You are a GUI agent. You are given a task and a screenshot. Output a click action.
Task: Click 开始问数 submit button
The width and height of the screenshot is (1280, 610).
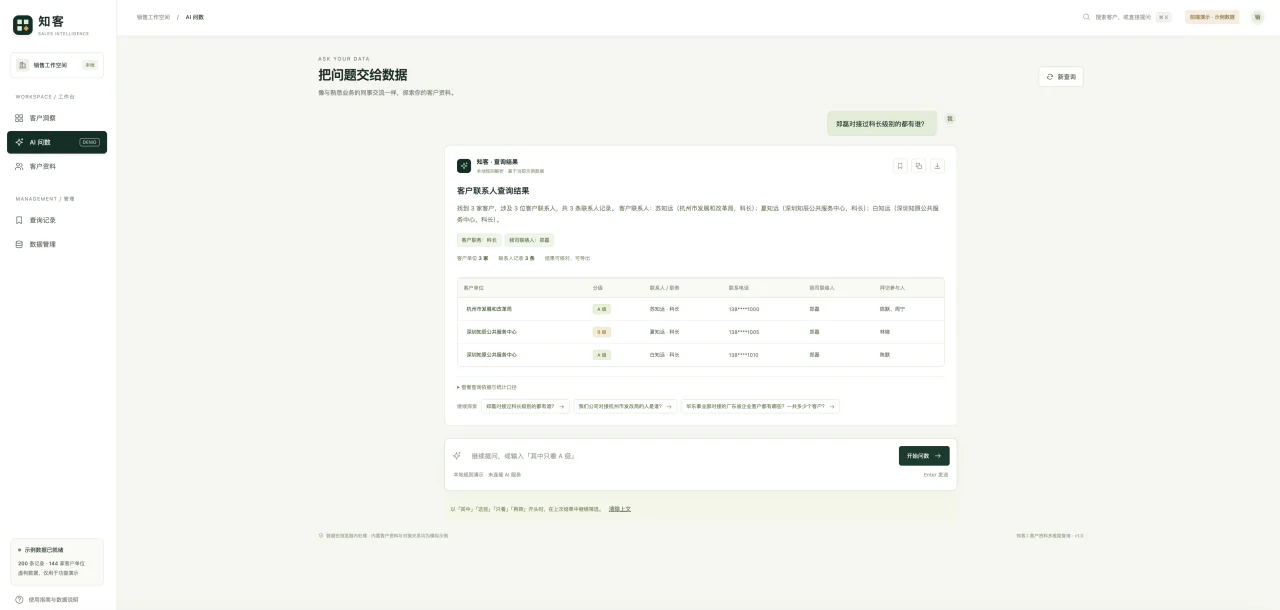pyautogui.click(x=924, y=456)
